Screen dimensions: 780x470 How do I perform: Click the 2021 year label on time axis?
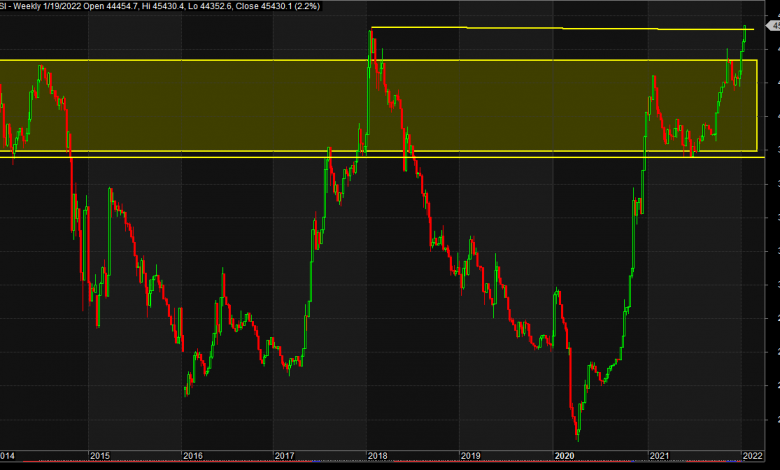pyautogui.click(x=660, y=455)
